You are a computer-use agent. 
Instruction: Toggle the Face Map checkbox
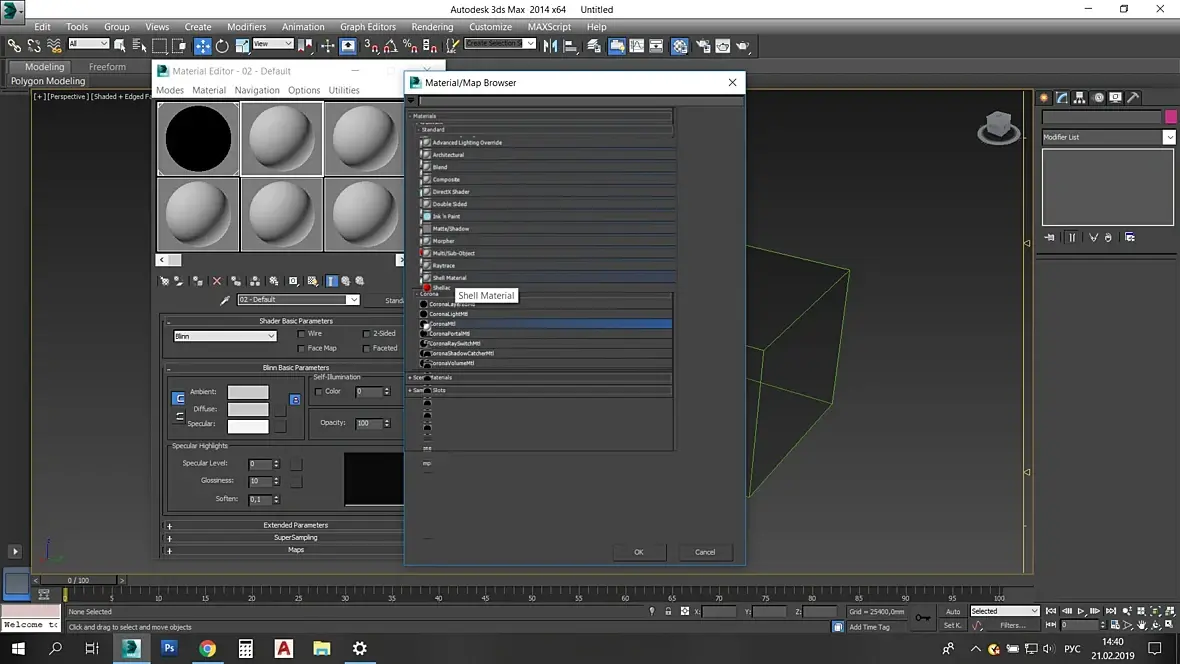tap(302, 349)
